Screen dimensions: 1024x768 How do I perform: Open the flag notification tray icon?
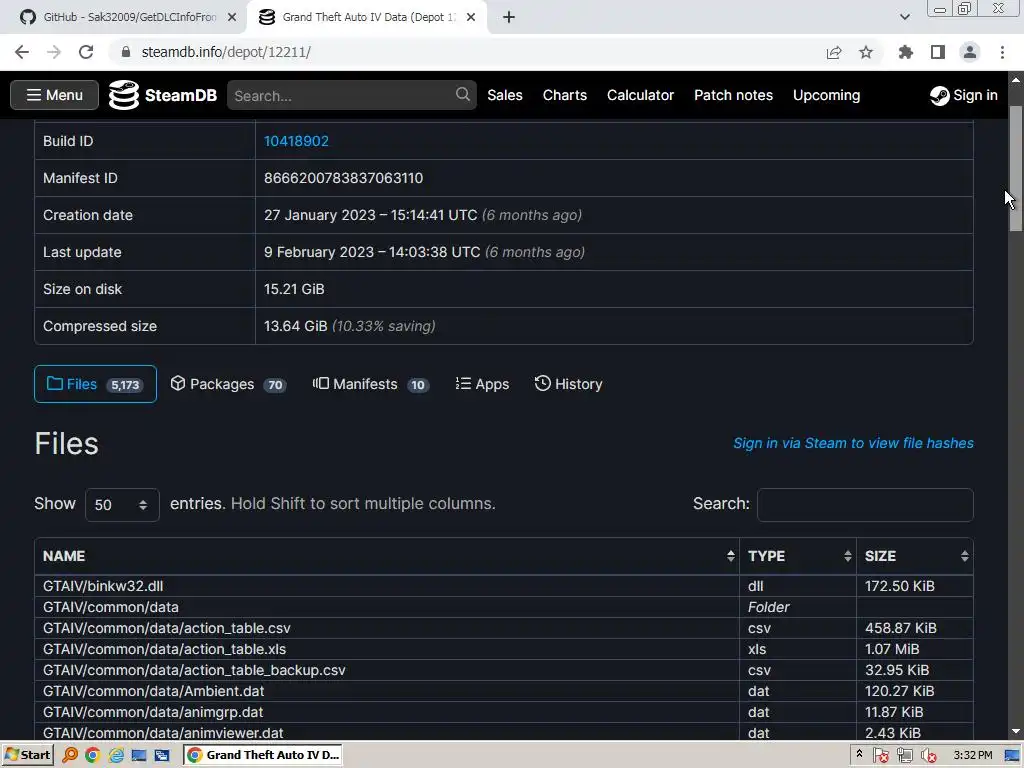[880, 756]
